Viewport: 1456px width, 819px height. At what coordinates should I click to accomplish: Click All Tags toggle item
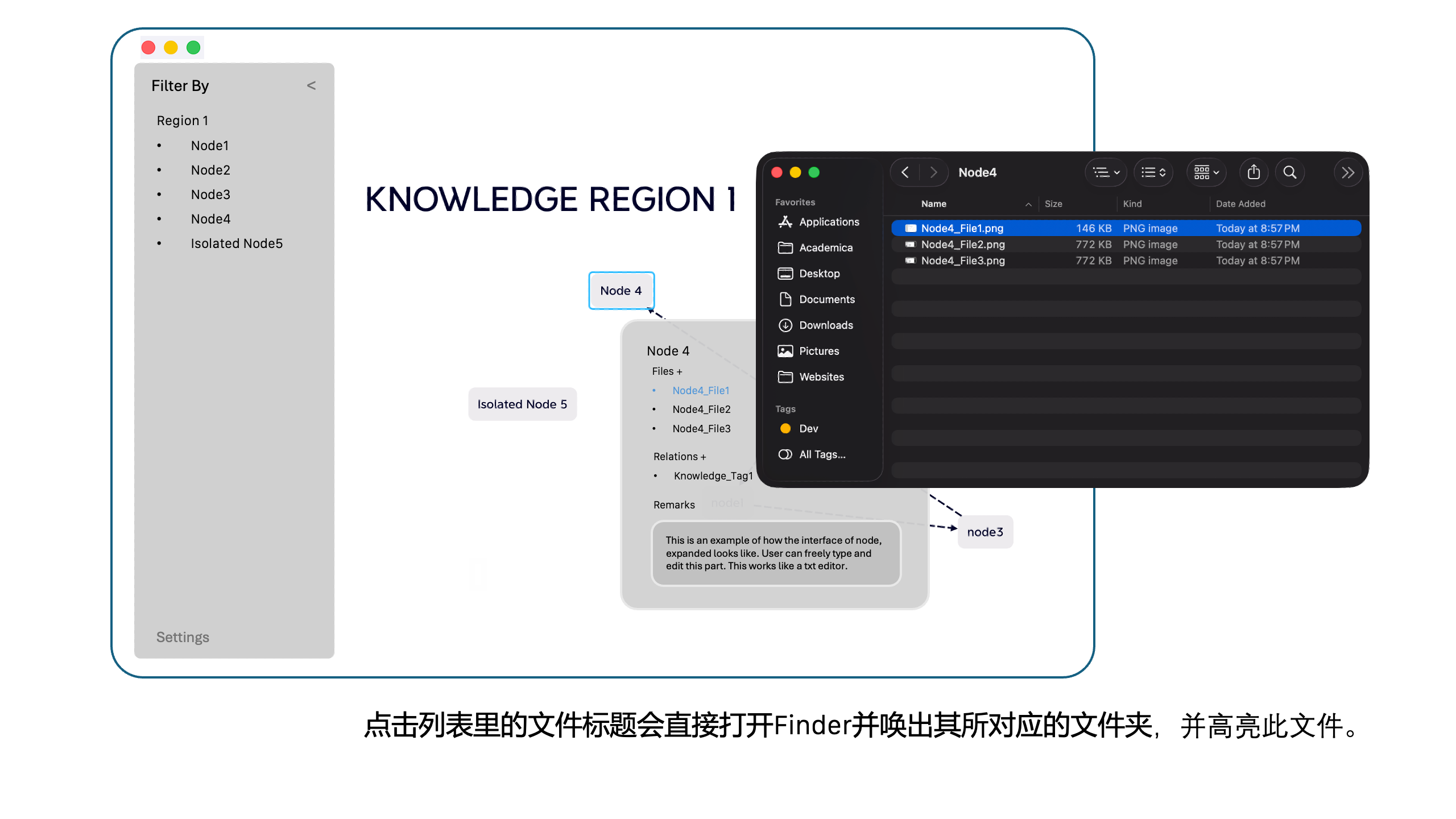click(822, 454)
